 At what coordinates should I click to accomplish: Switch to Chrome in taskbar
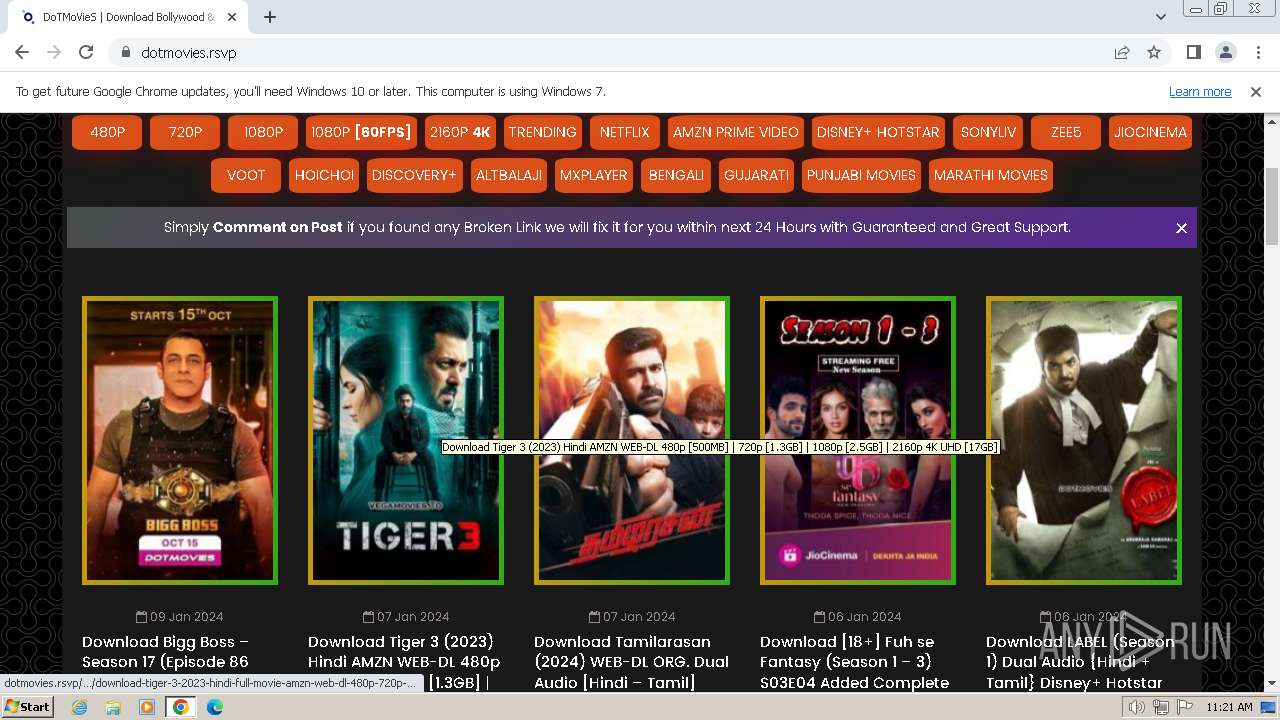point(181,707)
